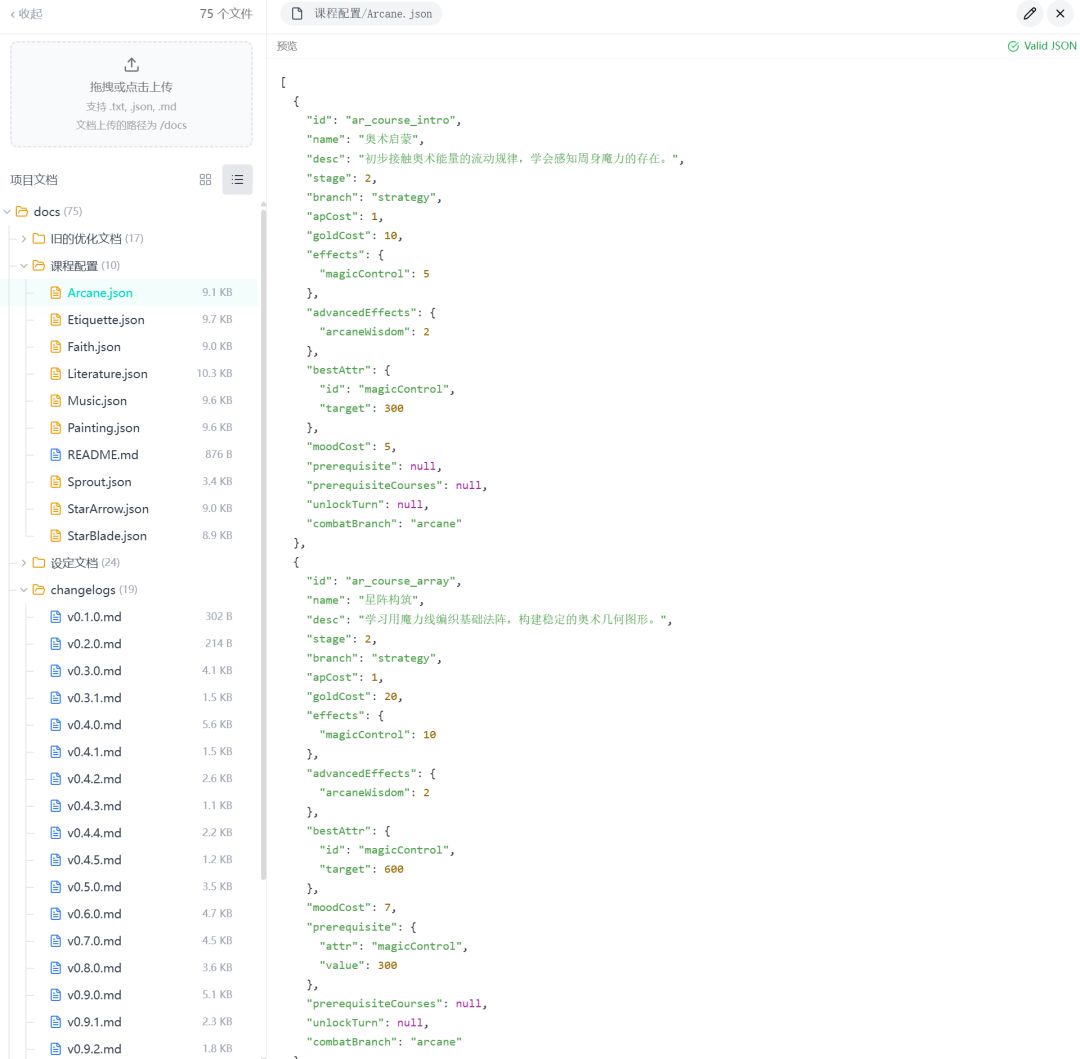The width and height of the screenshot is (1080, 1059).
Task: Click the Faith.json file icon
Action: pos(56,346)
